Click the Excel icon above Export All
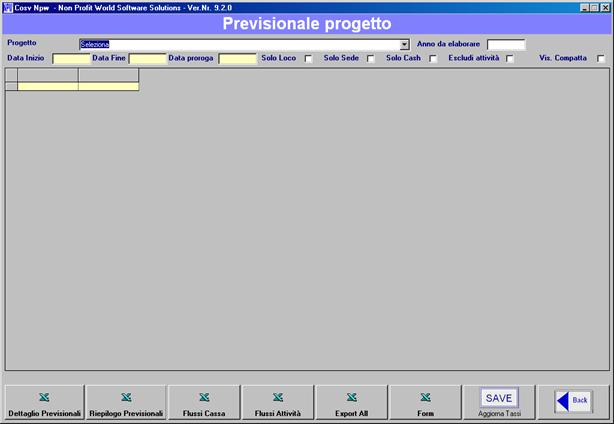This screenshot has width=614, height=424. coord(352,397)
